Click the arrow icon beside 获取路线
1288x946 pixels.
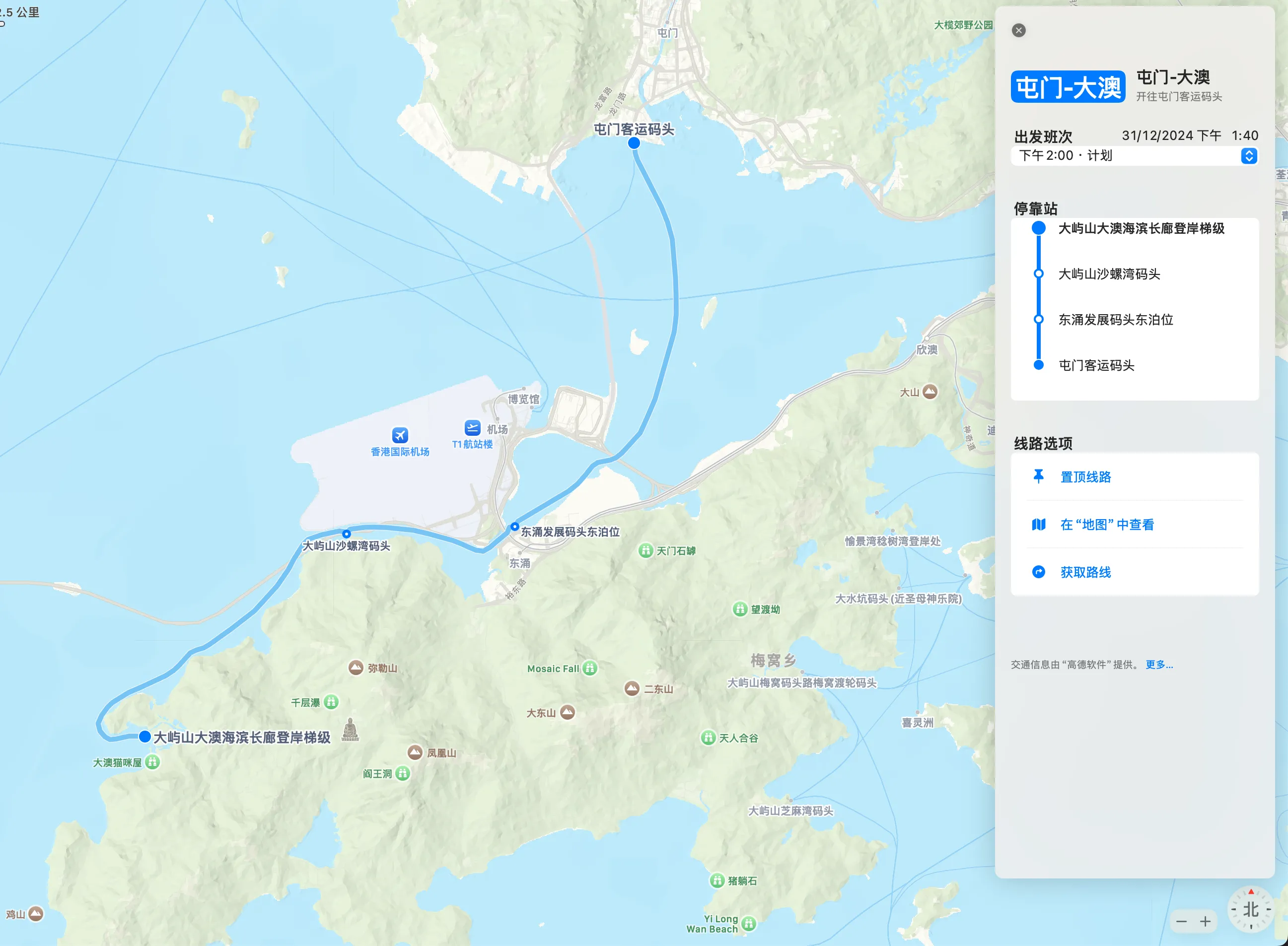(x=1038, y=571)
